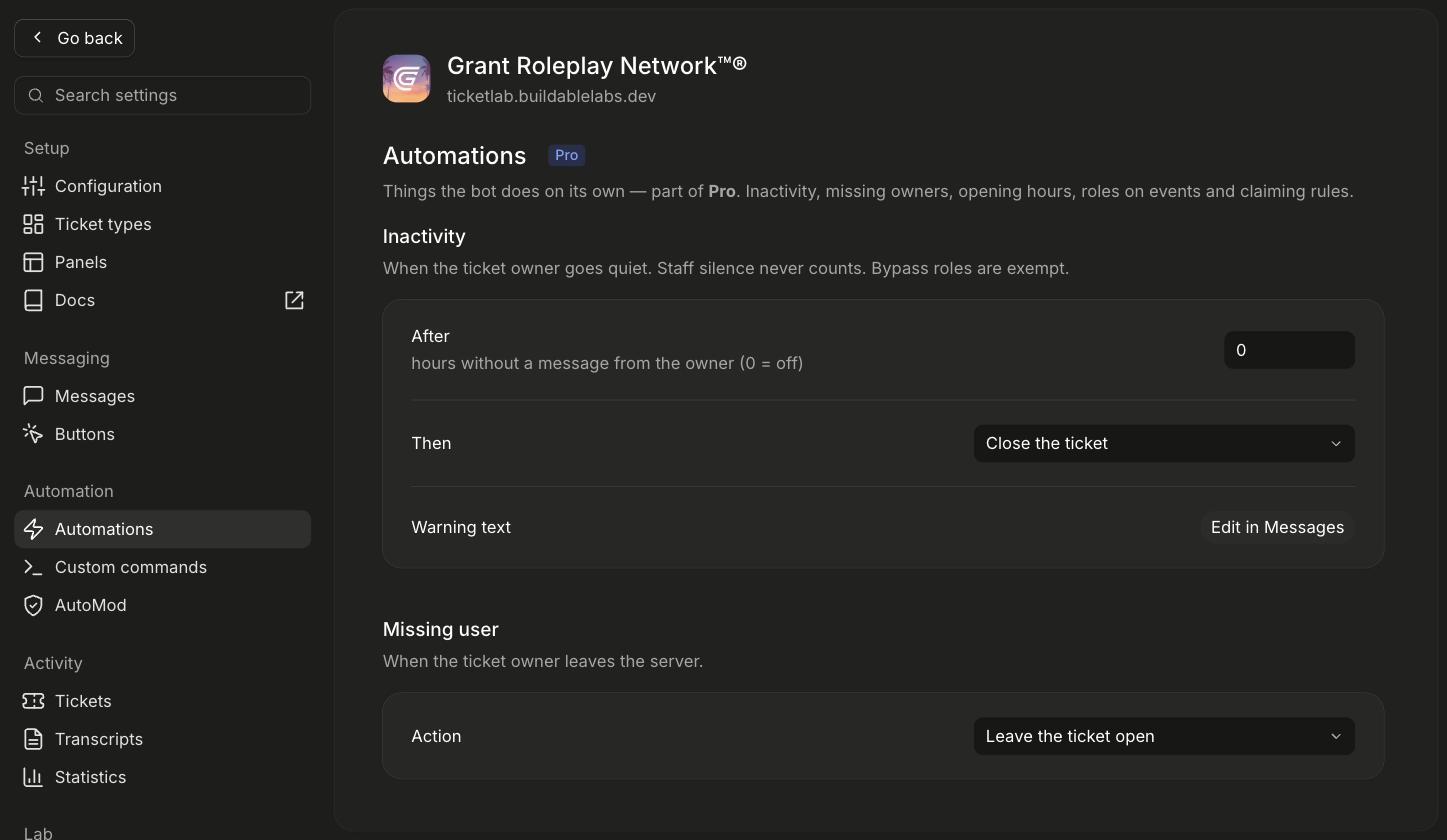Click the Activity sidebar group label

(53, 663)
